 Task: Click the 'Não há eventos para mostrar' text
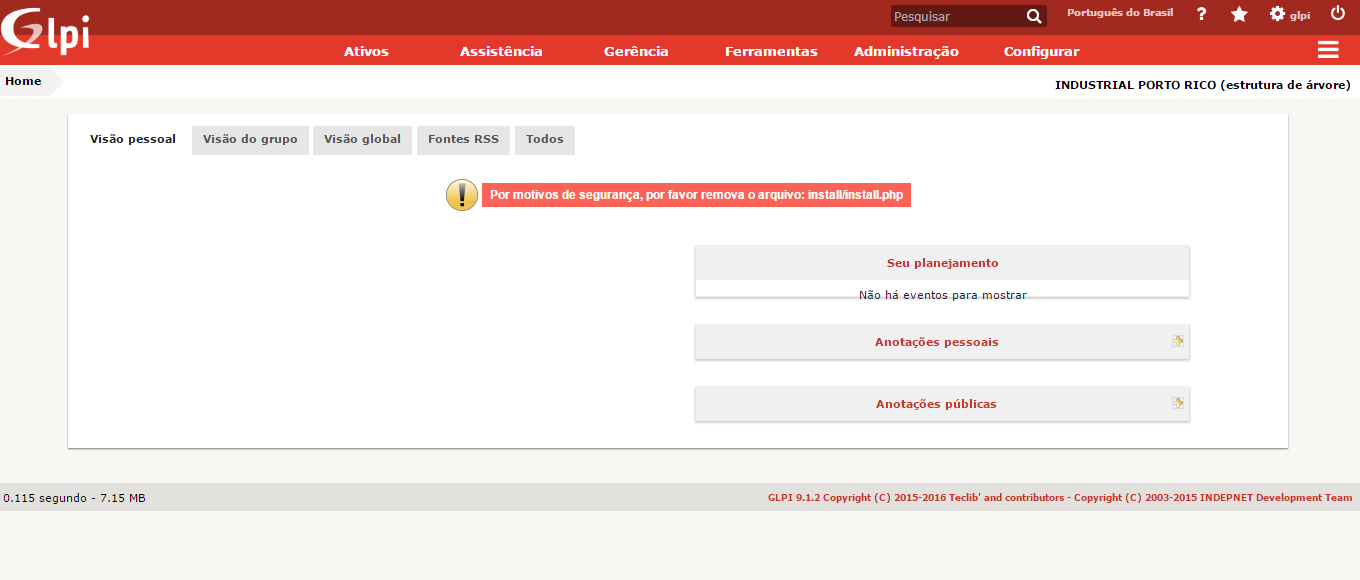pyautogui.click(x=943, y=295)
